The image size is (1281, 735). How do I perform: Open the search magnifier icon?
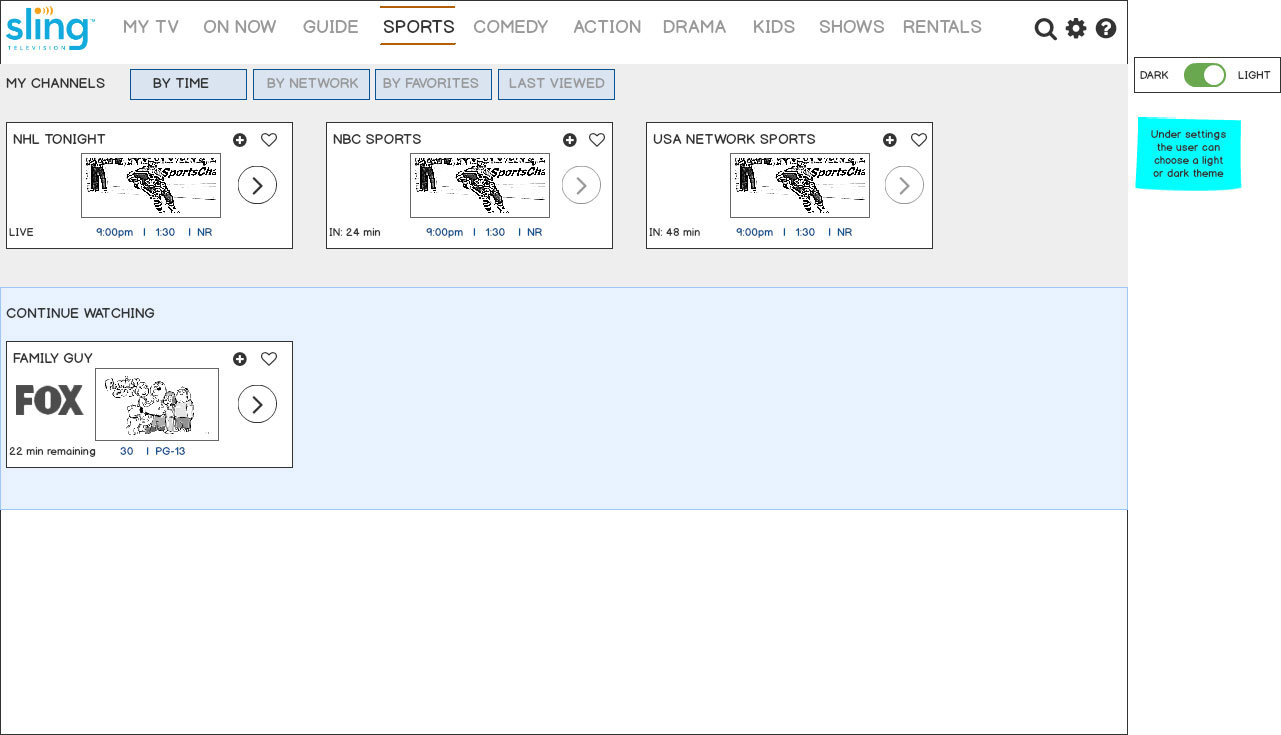[1045, 29]
